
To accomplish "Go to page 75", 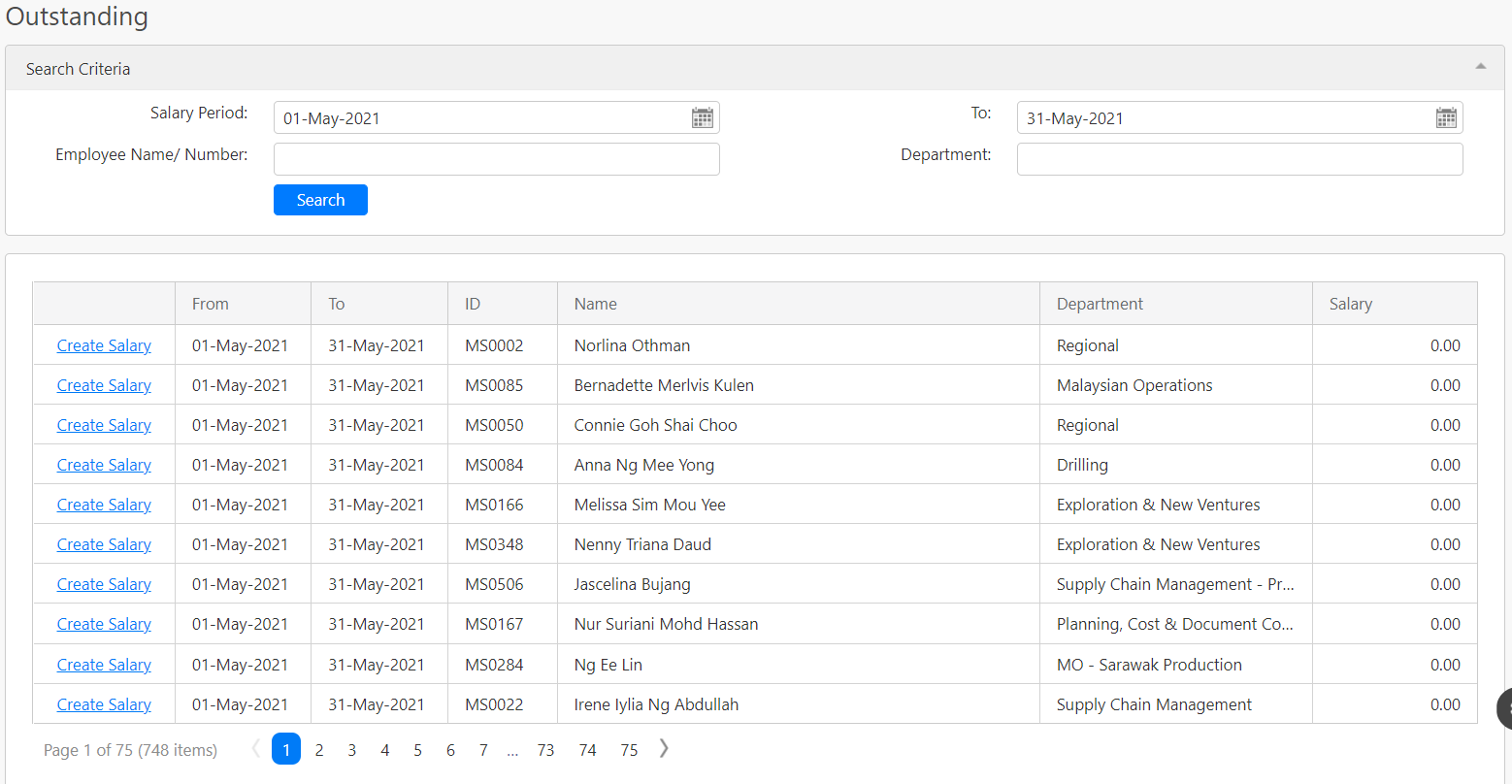I will [630, 750].
